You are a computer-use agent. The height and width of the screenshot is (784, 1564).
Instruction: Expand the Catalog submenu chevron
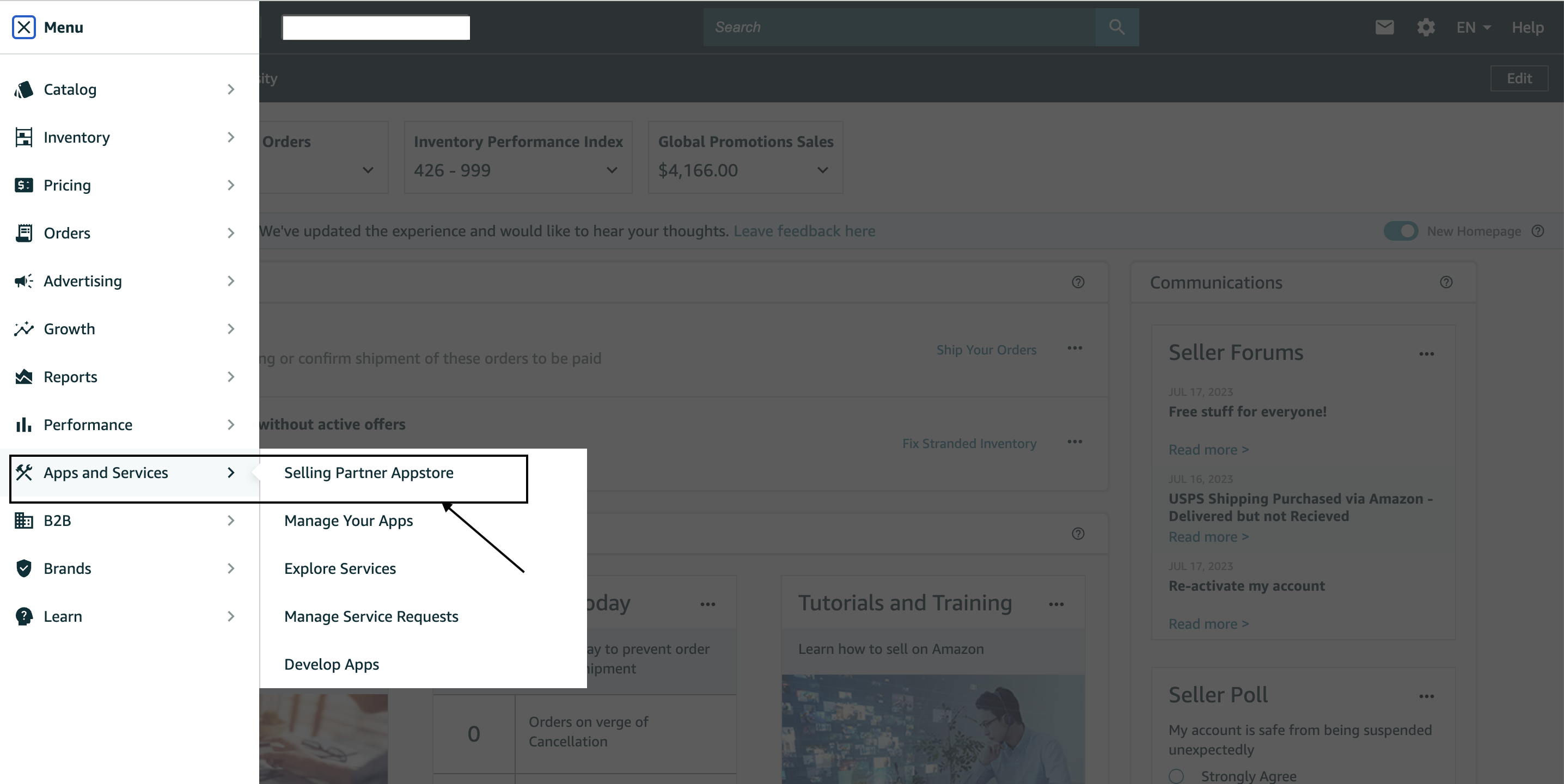point(231,90)
